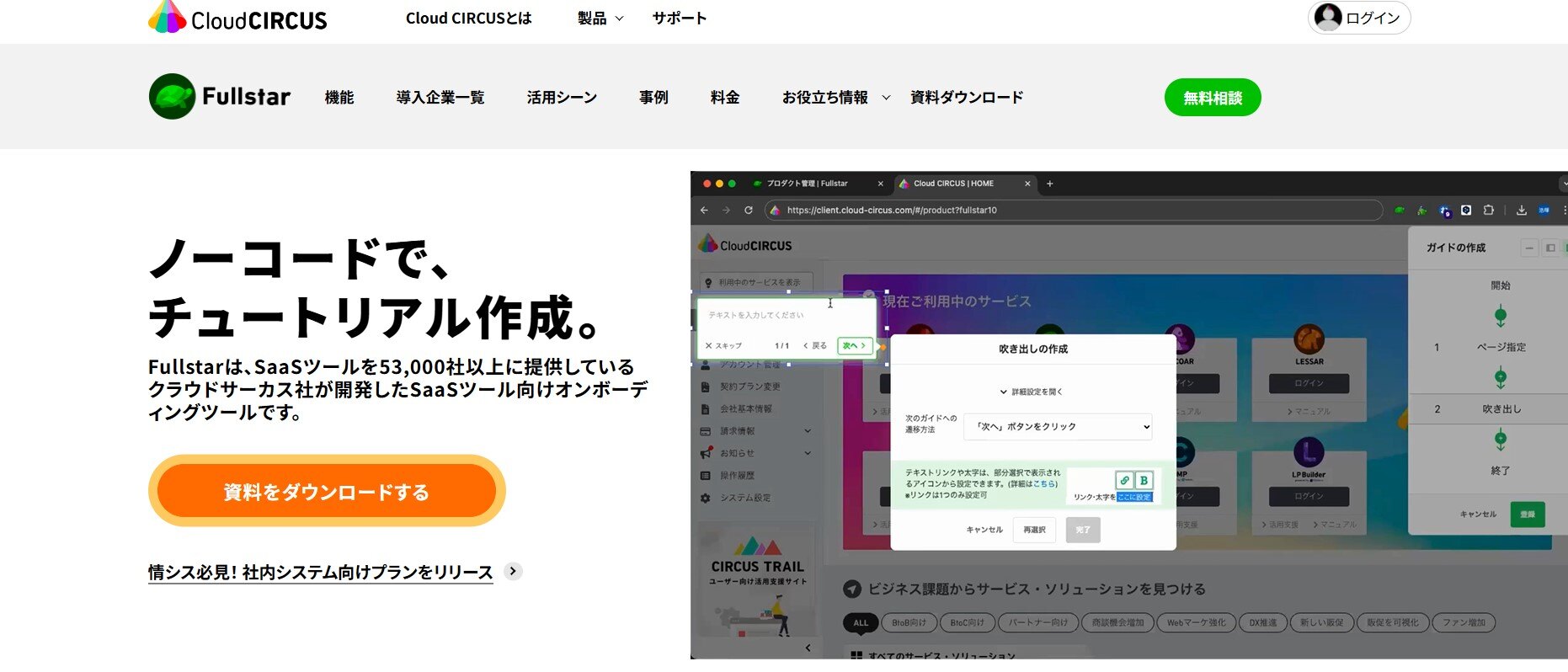Open the Cloud CIRCUSとは menu item
Image resolution: width=1568 pixels, height=672 pixels.
(x=468, y=18)
